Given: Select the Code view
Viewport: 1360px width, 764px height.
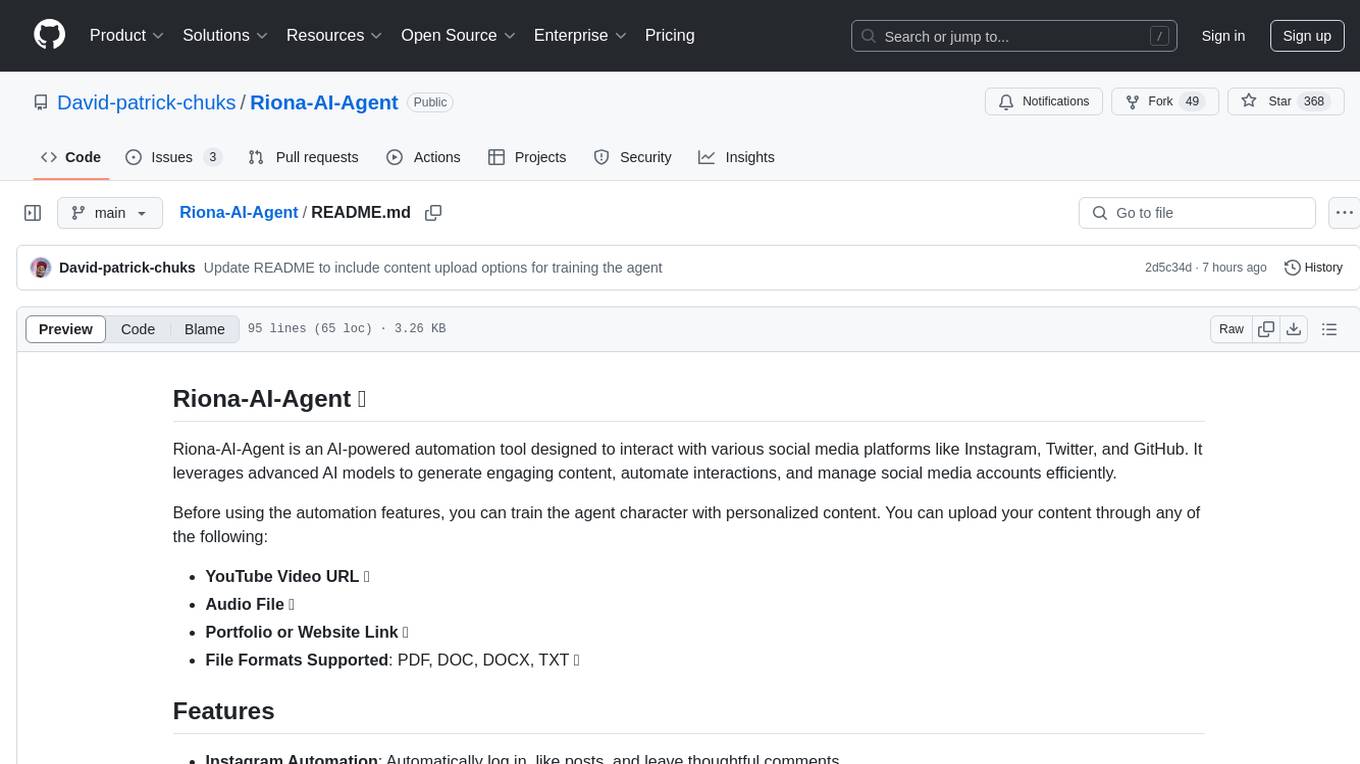Looking at the screenshot, I should tap(138, 329).
